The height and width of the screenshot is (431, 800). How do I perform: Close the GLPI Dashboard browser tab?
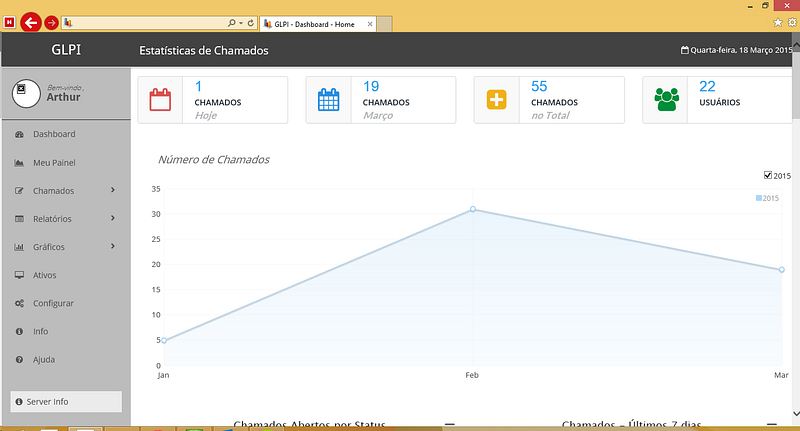pos(370,24)
